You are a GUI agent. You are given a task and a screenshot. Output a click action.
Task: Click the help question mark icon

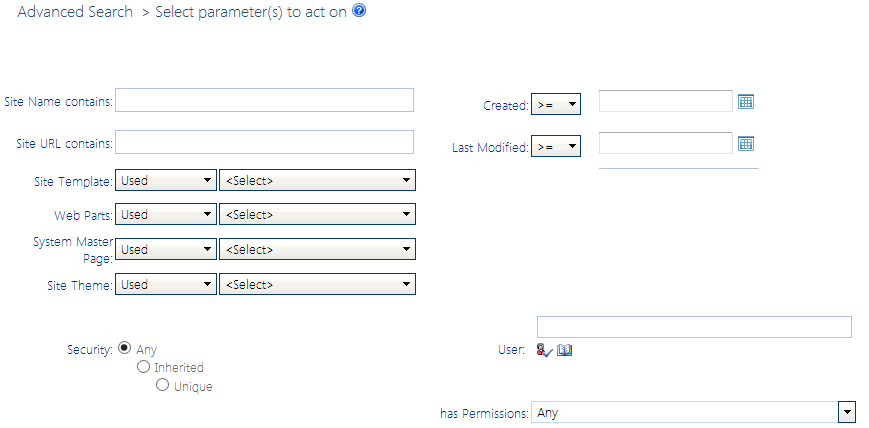[x=359, y=11]
